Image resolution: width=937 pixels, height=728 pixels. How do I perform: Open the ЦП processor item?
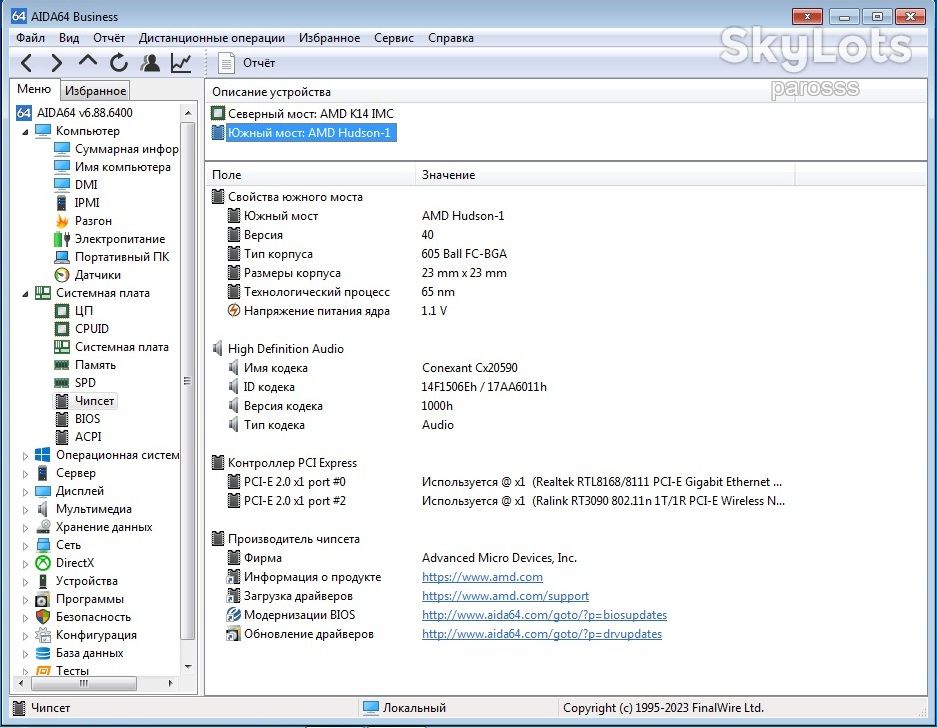pyautogui.click(x=74, y=311)
